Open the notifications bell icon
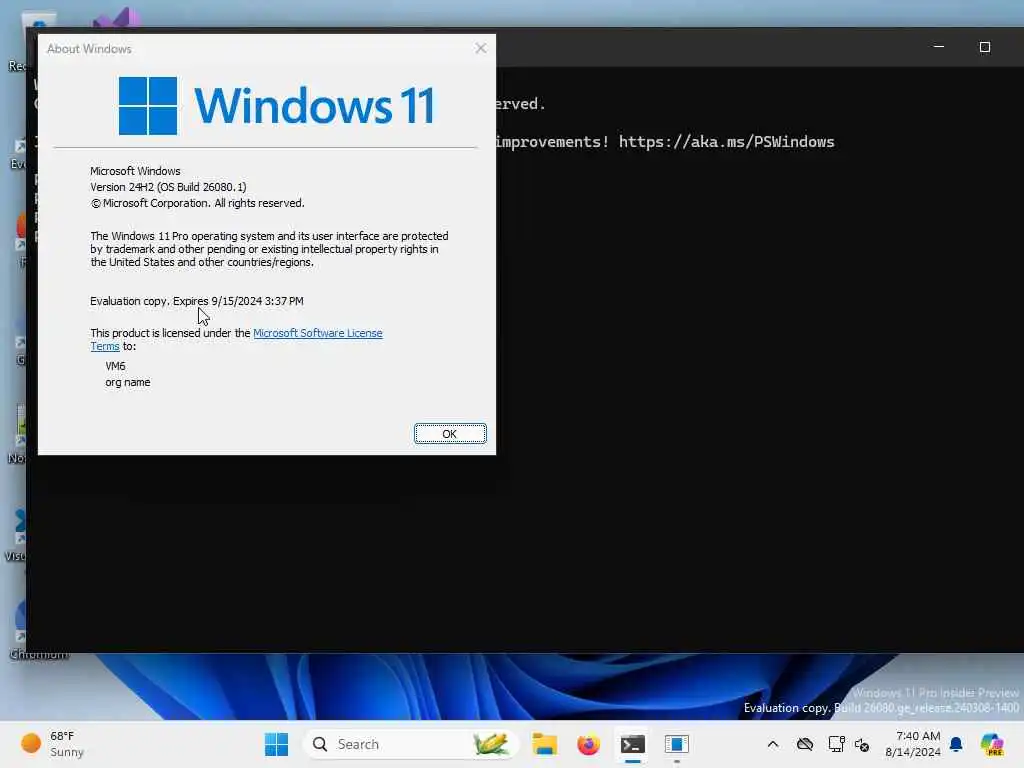 (956, 744)
